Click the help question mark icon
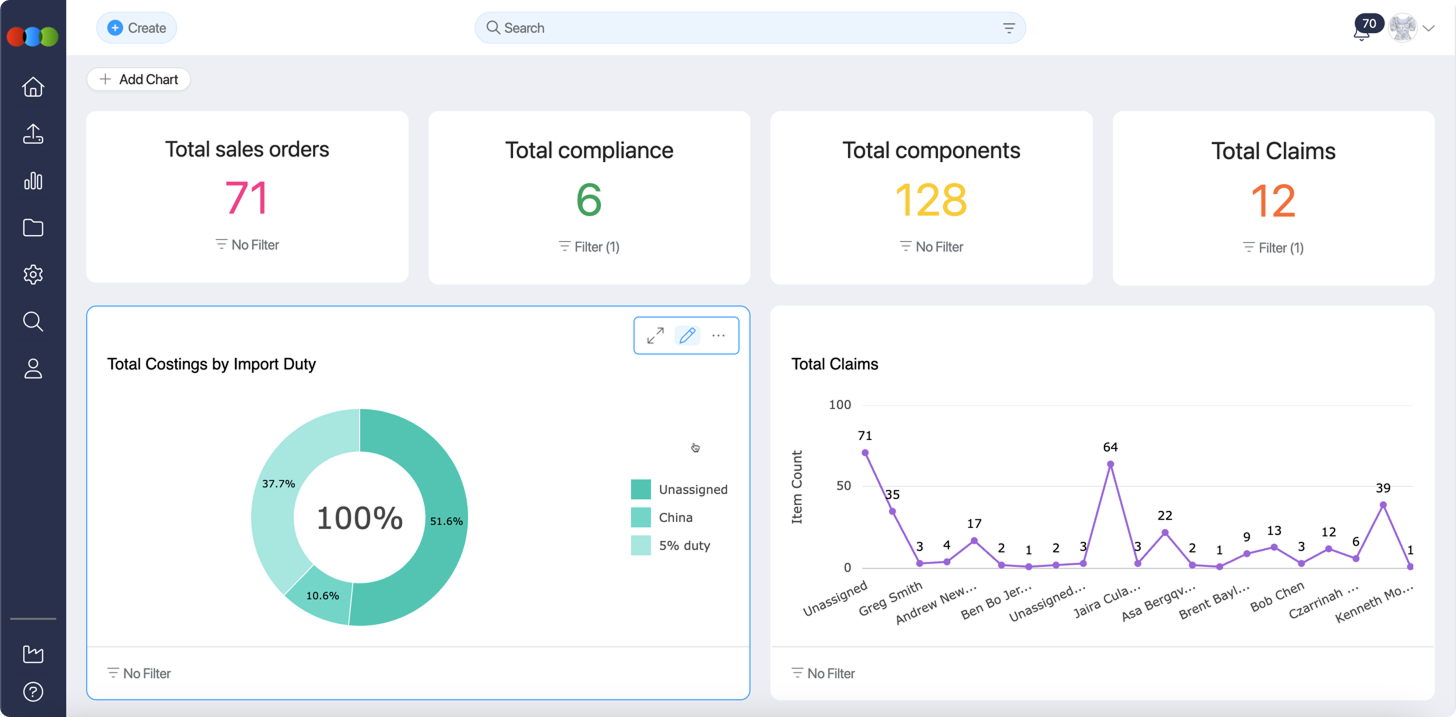 [33, 692]
